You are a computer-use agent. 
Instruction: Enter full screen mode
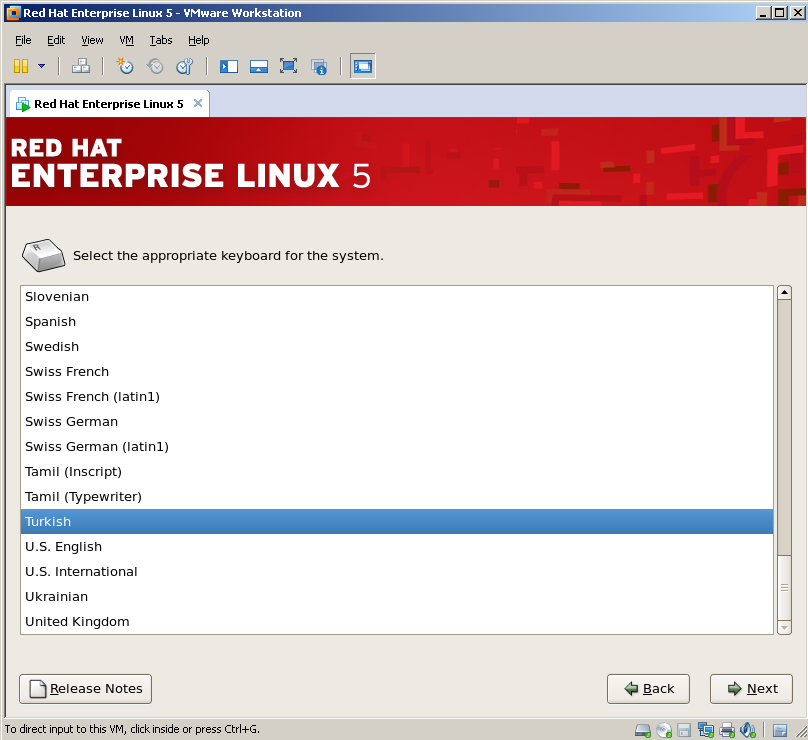click(289, 66)
